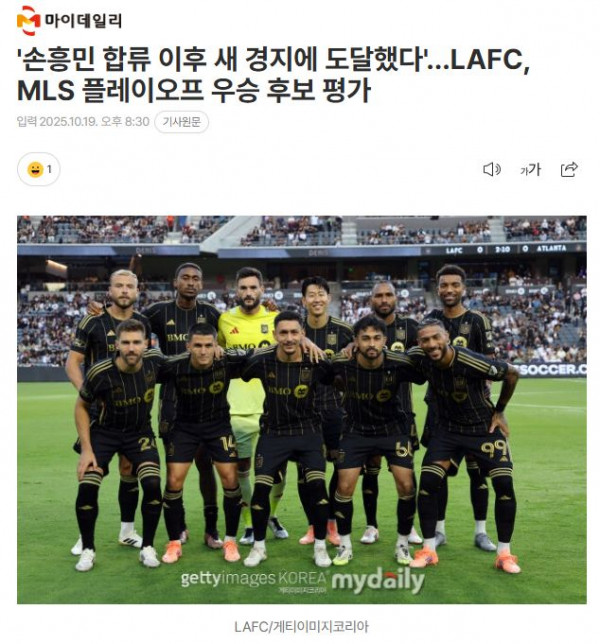
Task: Click the gettyimages KOREA watermark
Action: pos(255,579)
